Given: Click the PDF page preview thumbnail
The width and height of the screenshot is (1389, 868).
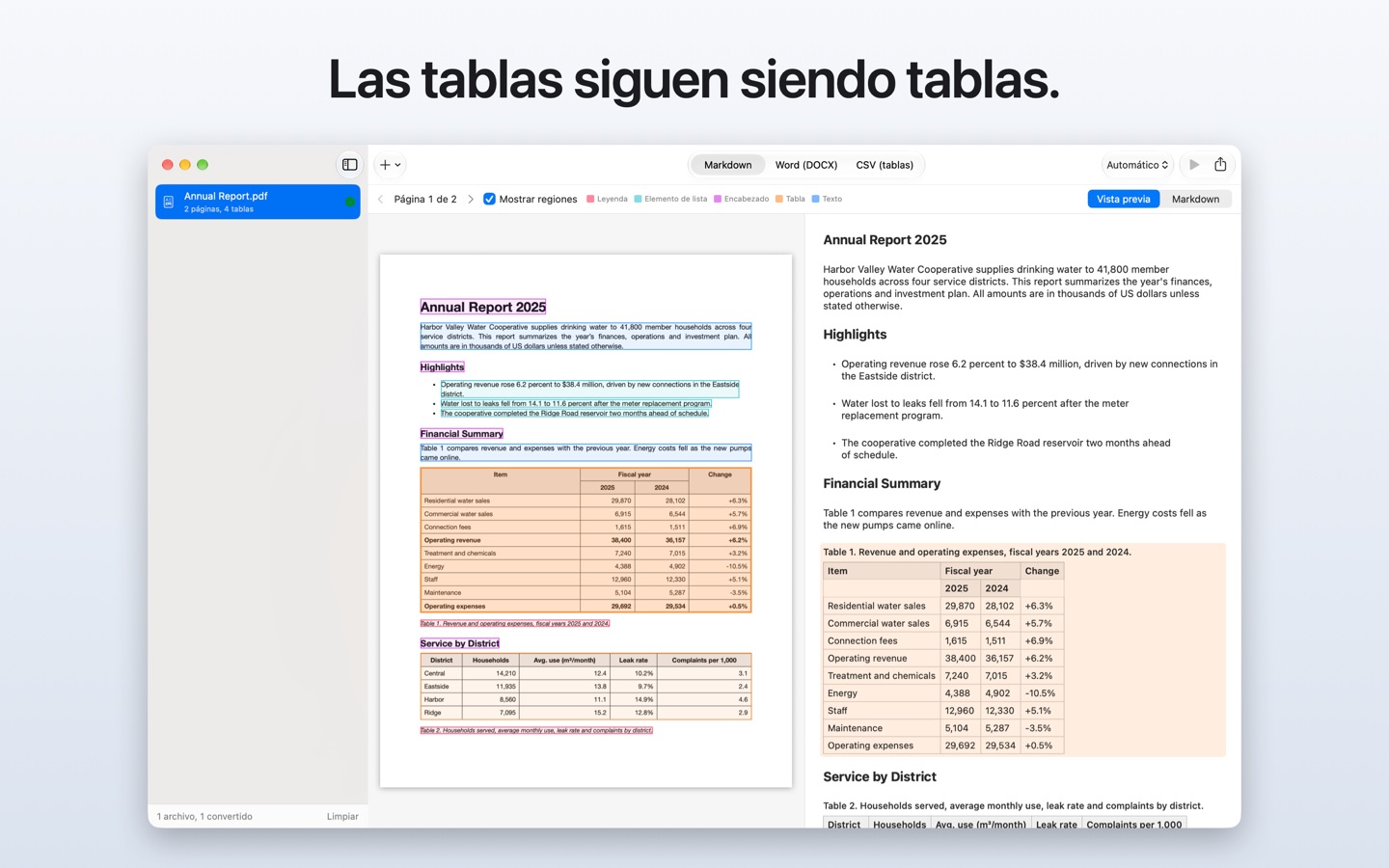Looking at the screenshot, I should (586, 521).
